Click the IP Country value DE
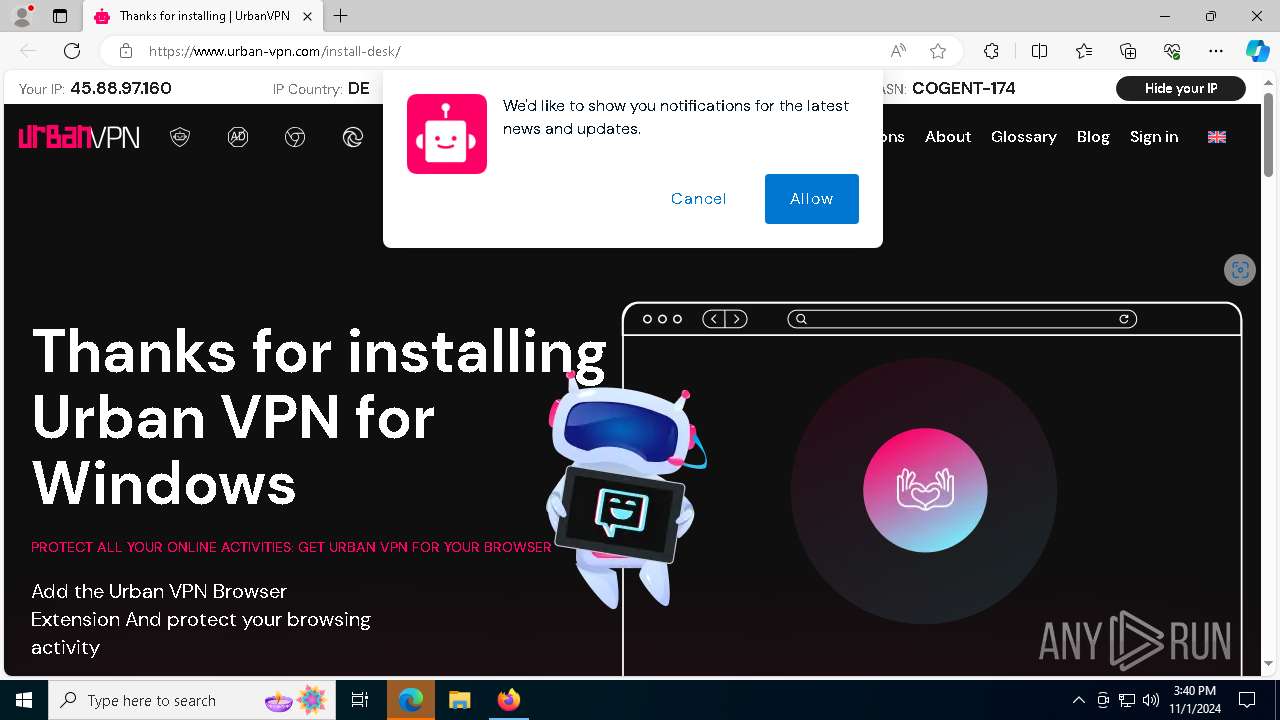Screen dimensions: 1280x720 (359, 88)
